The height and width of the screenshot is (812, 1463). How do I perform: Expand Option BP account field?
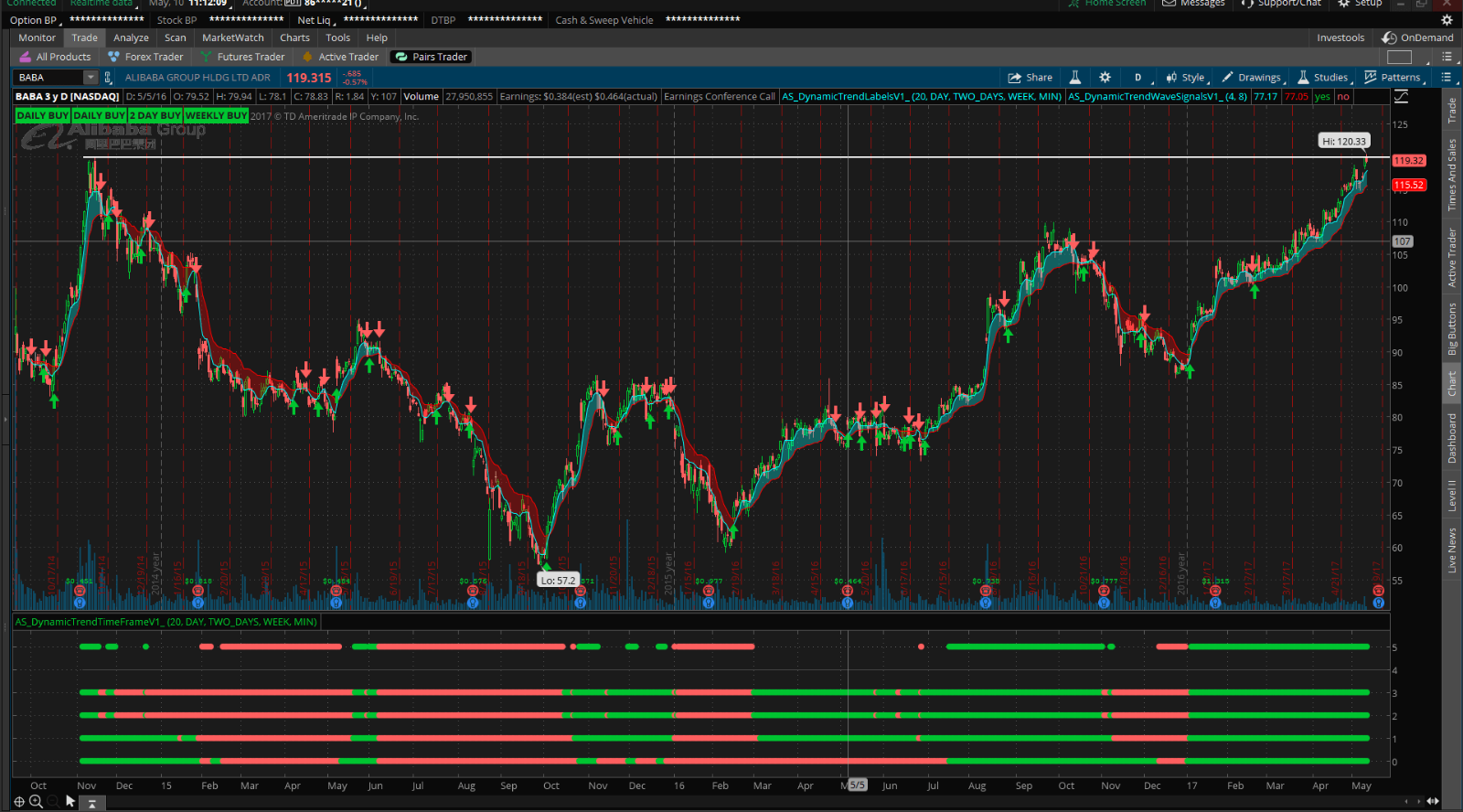click(34, 20)
